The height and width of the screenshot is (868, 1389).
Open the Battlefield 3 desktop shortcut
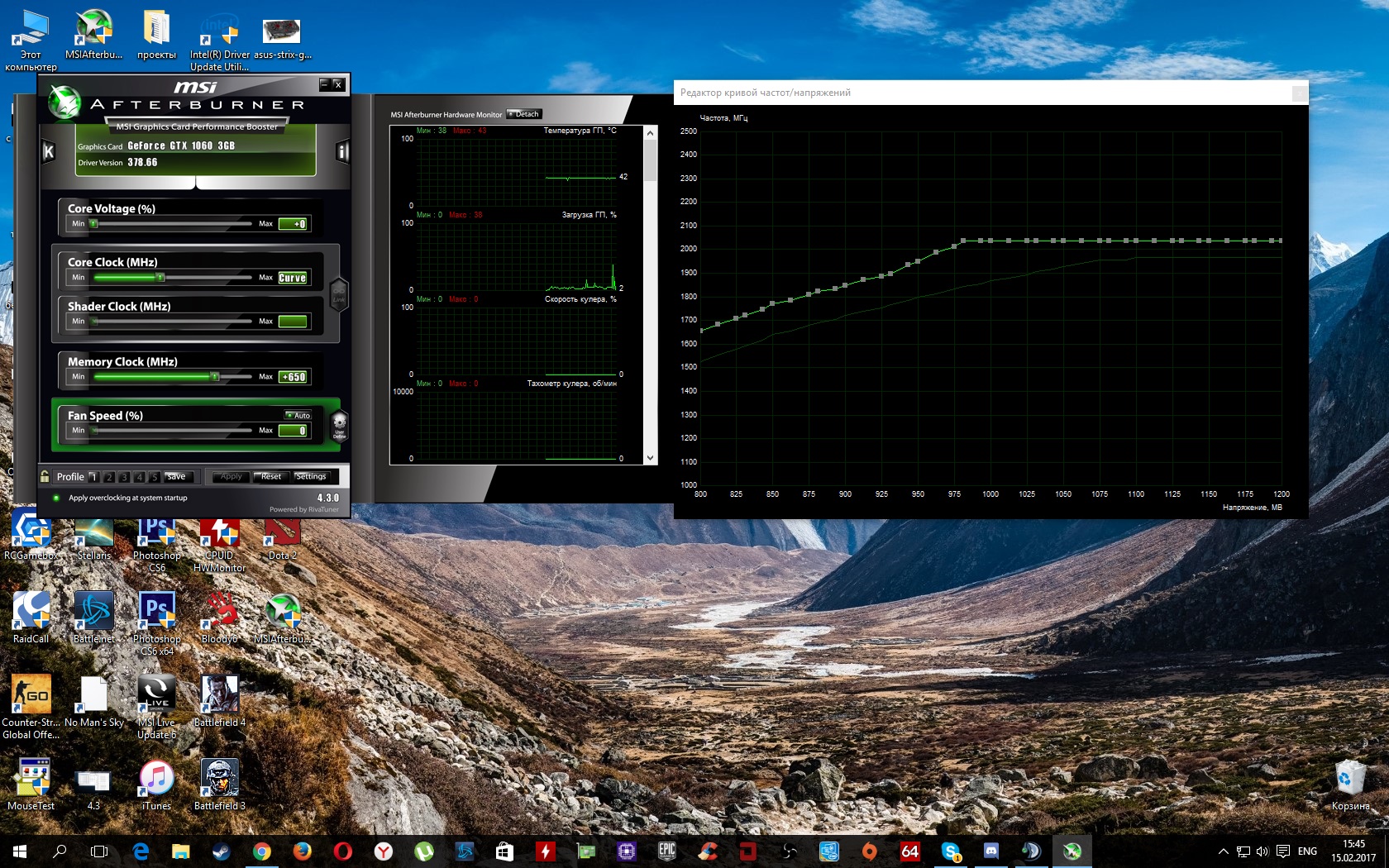(219, 785)
